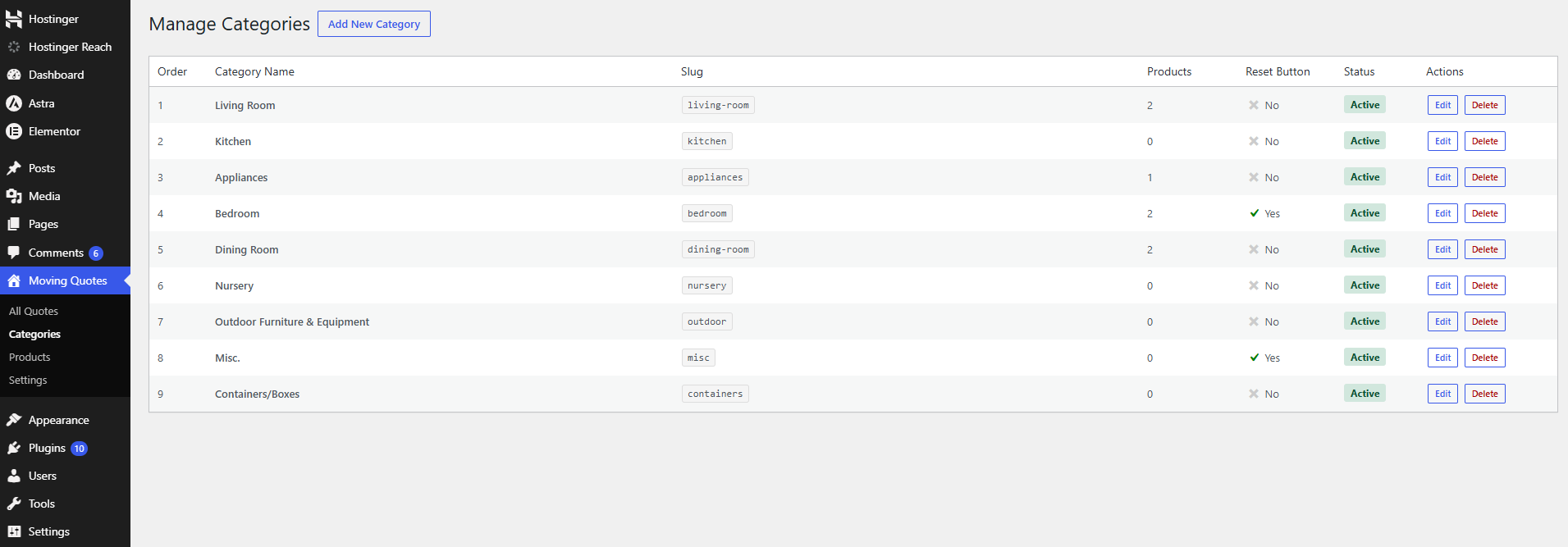Image resolution: width=1568 pixels, height=547 pixels.
Task: Click the Users person icon
Action: coord(14,476)
